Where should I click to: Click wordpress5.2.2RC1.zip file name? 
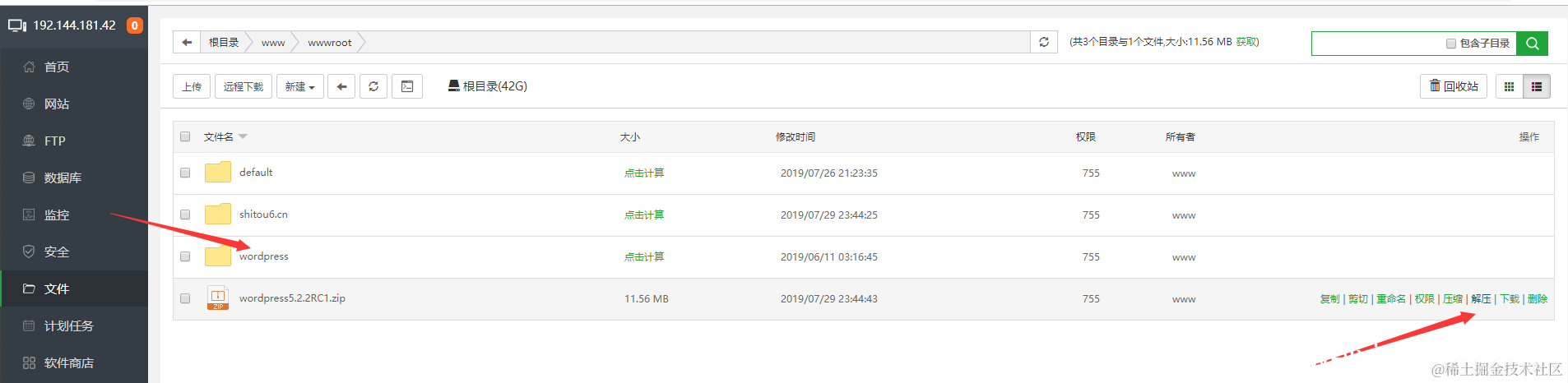pyautogui.click(x=292, y=298)
